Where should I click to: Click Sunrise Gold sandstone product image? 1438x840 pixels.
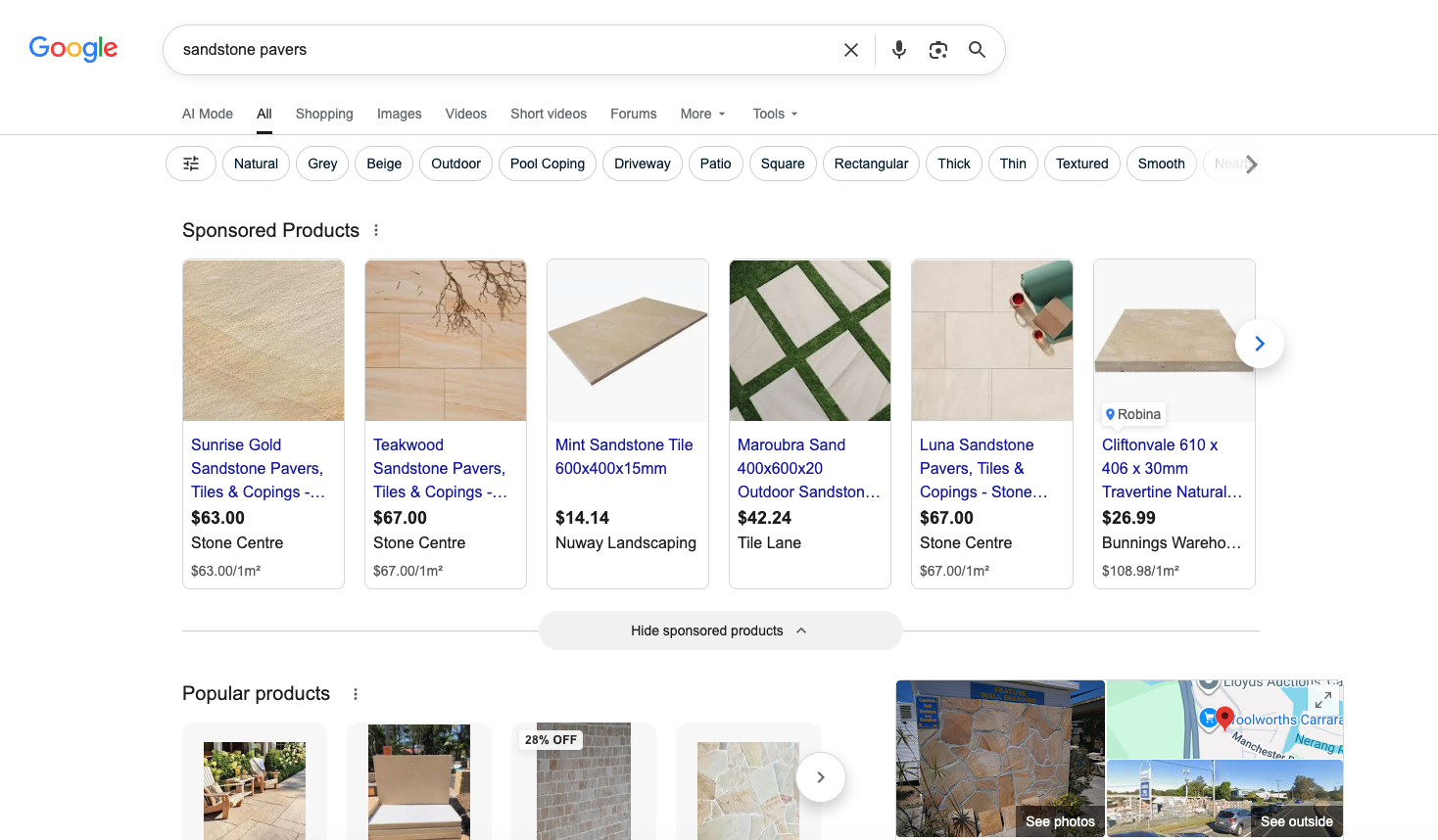264,341
